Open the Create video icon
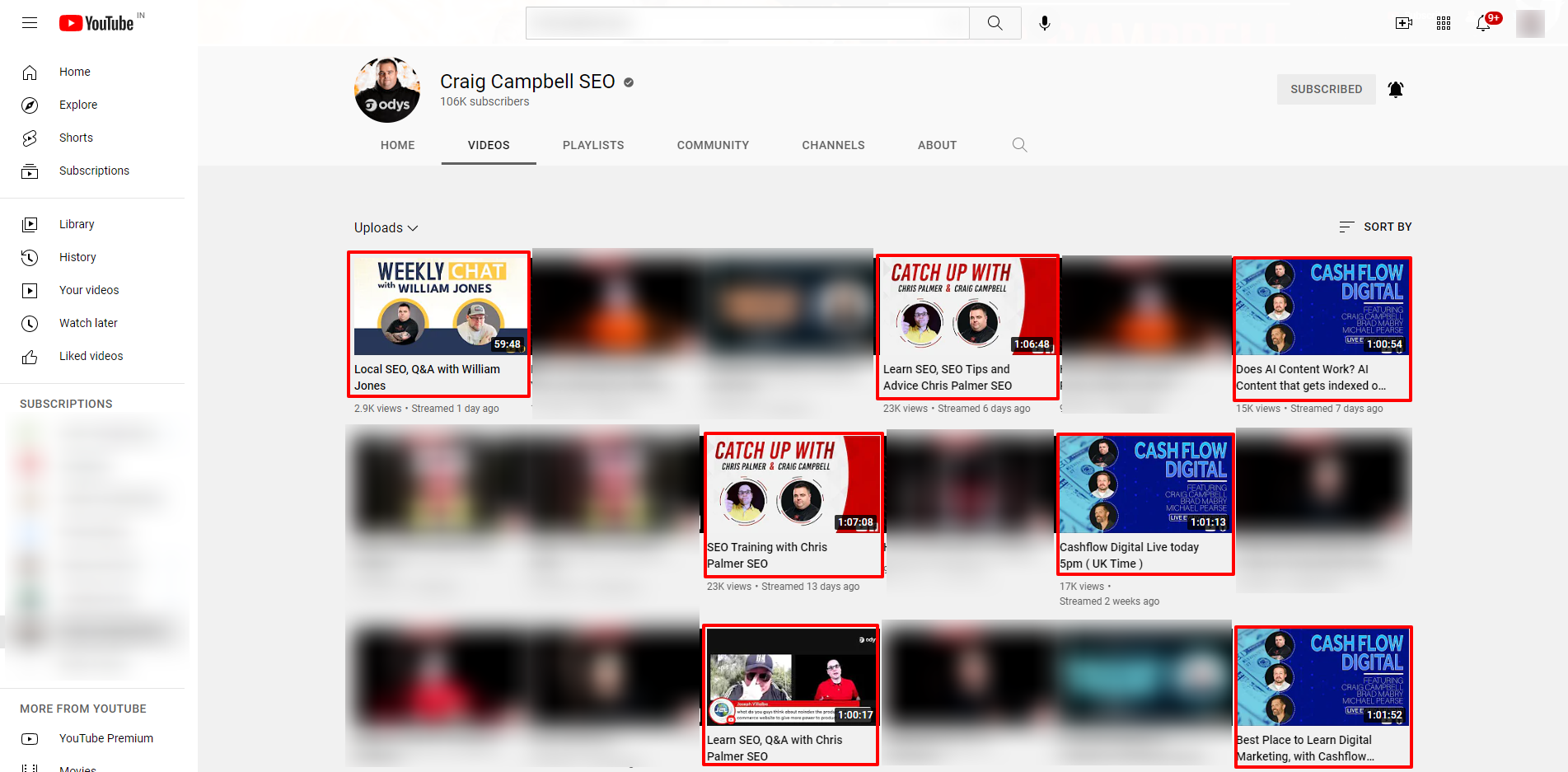The width and height of the screenshot is (1568, 772). pyautogui.click(x=1404, y=23)
